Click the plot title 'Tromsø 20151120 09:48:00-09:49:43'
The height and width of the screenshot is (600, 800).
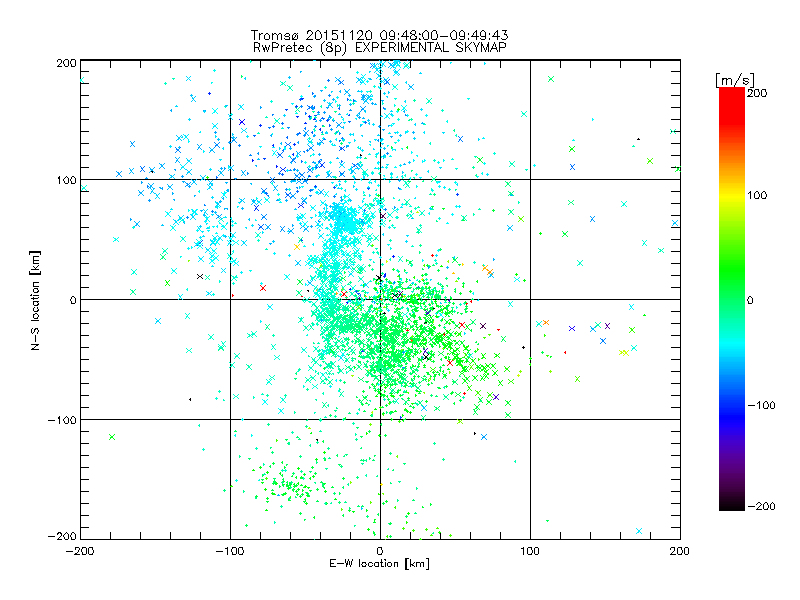click(379, 35)
